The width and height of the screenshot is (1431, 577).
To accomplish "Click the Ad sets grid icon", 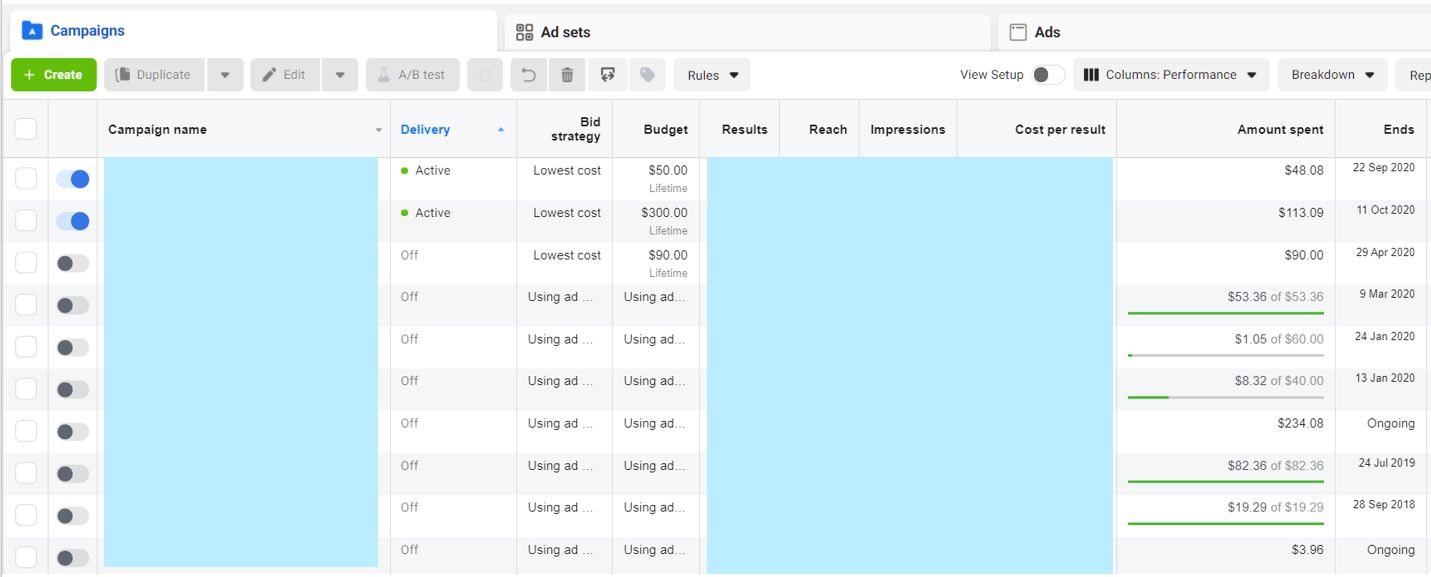I will [x=524, y=32].
